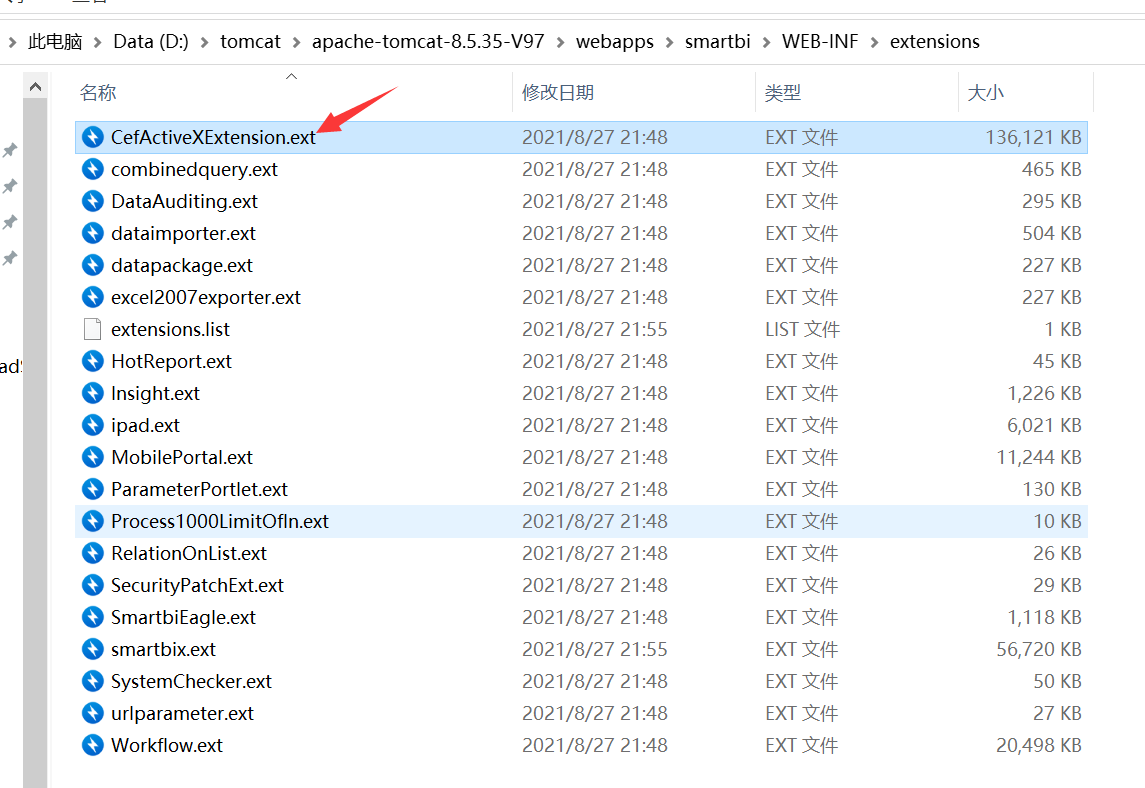Screen dimensions: 1145x788
Task: Click the SmartbiEagle.ext file icon
Action: [93, 618]
